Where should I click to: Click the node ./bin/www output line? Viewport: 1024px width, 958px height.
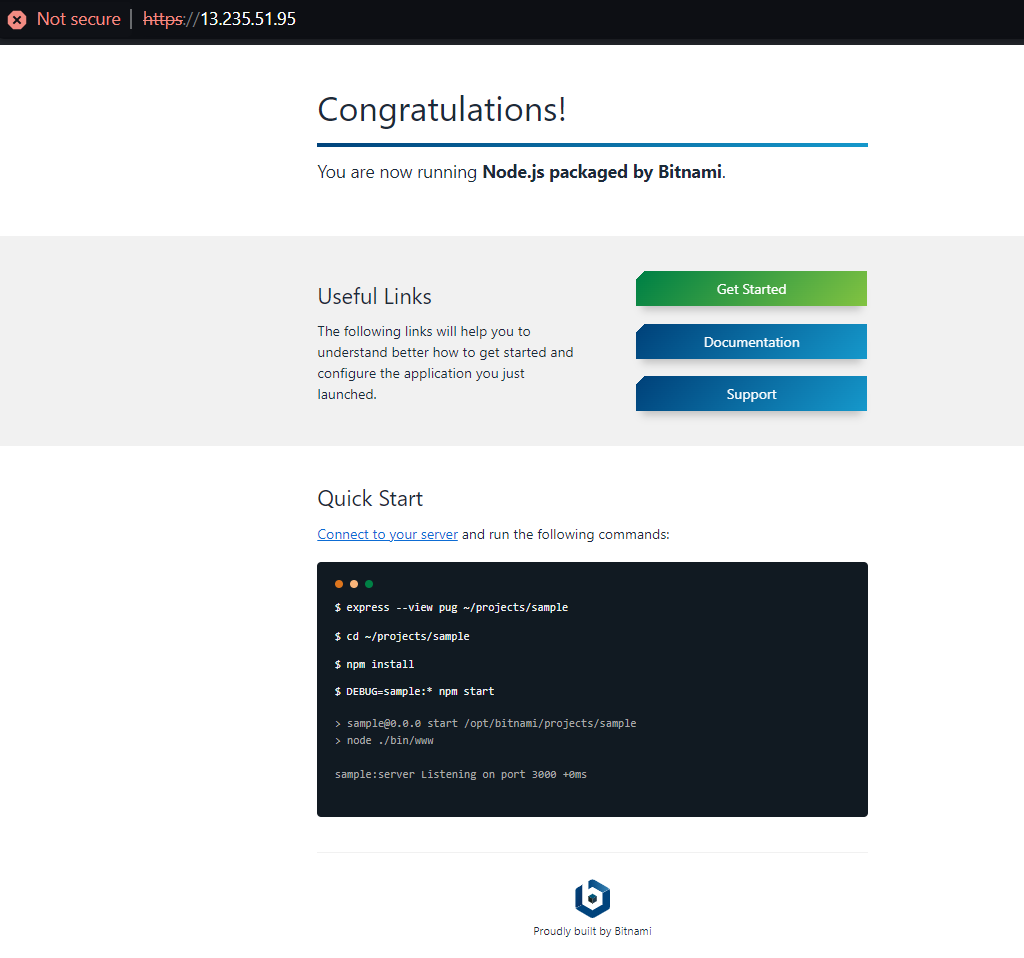coord(384,740)
